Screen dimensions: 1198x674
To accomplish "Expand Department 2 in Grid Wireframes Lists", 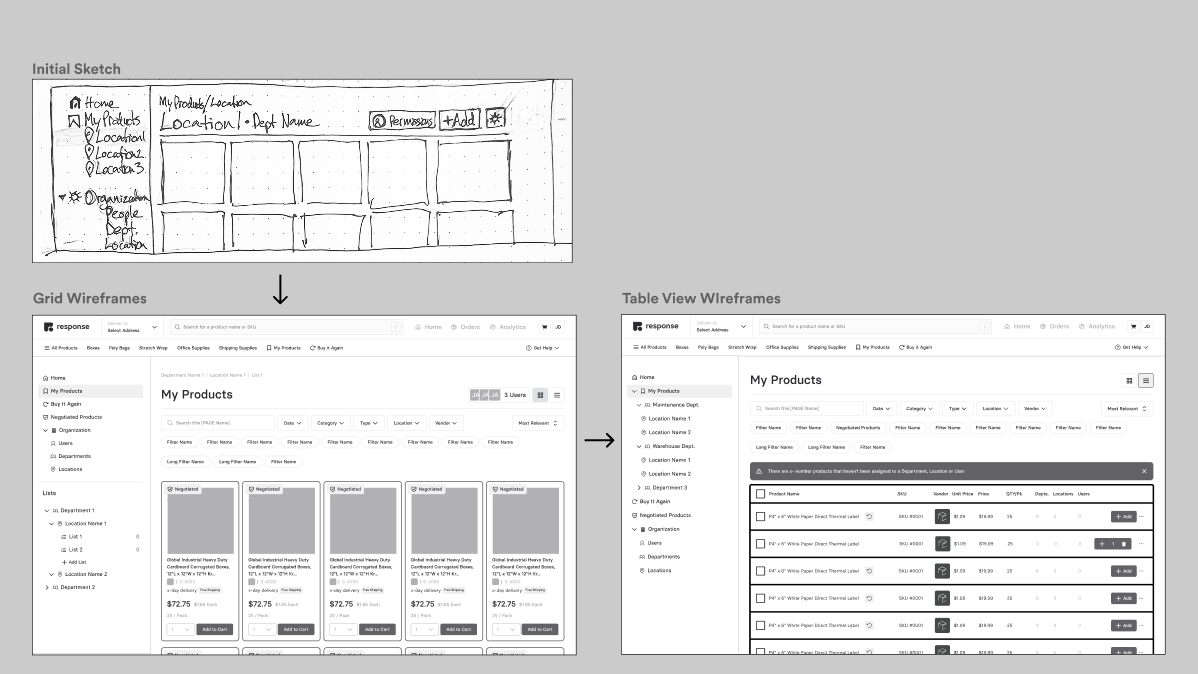I will click(47, 588).
